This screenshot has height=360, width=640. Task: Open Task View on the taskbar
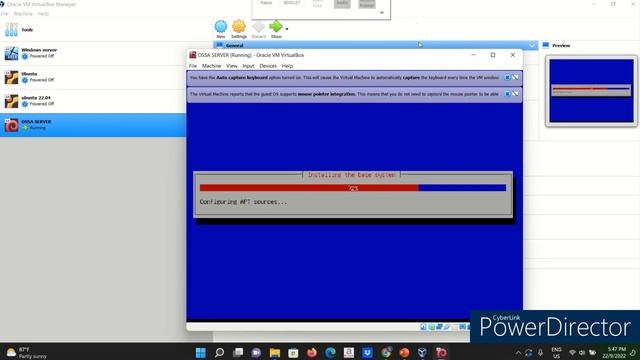pos(238,353)
